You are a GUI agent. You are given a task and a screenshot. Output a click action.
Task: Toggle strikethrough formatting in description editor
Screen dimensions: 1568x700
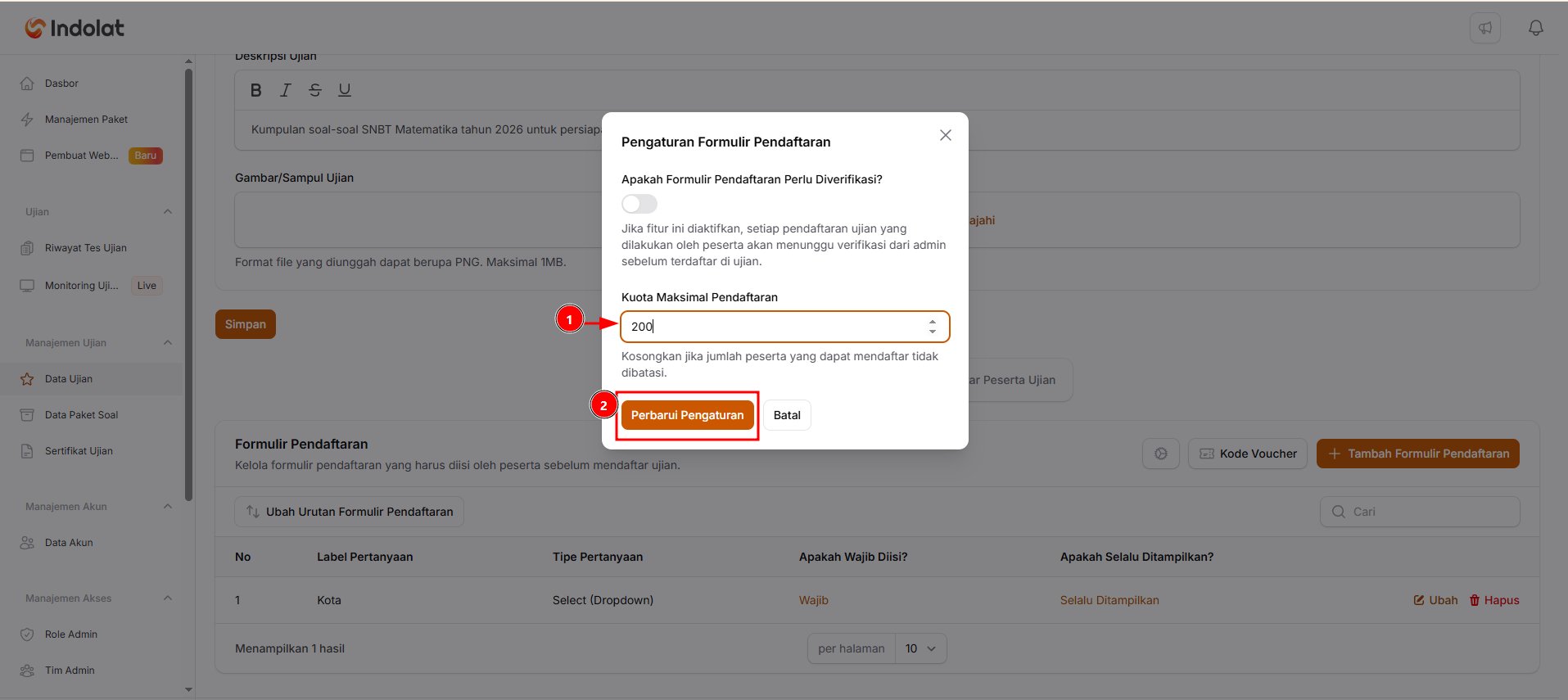point(315,90)
